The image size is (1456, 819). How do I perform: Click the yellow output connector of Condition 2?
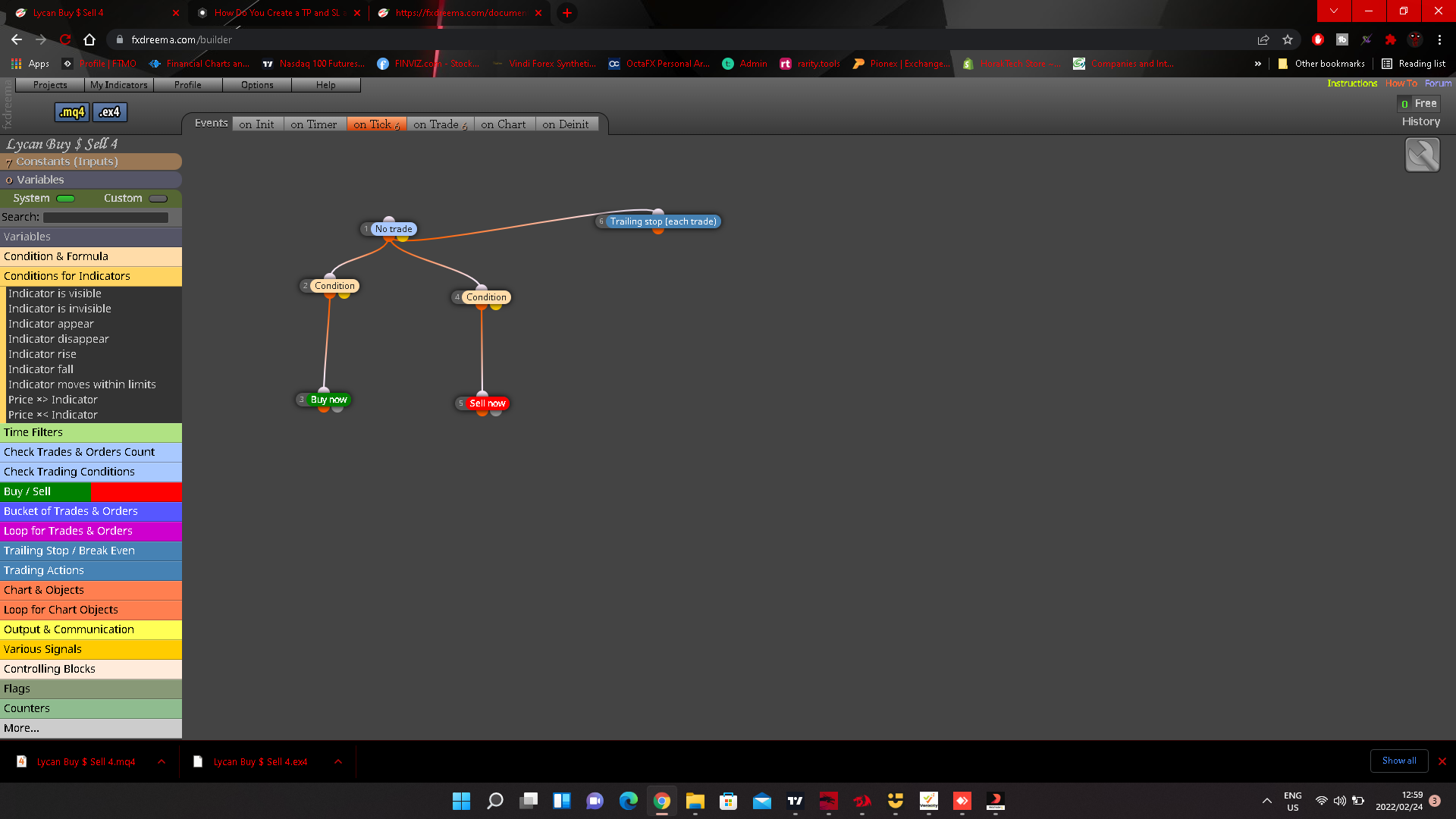[x=344, y=294]
